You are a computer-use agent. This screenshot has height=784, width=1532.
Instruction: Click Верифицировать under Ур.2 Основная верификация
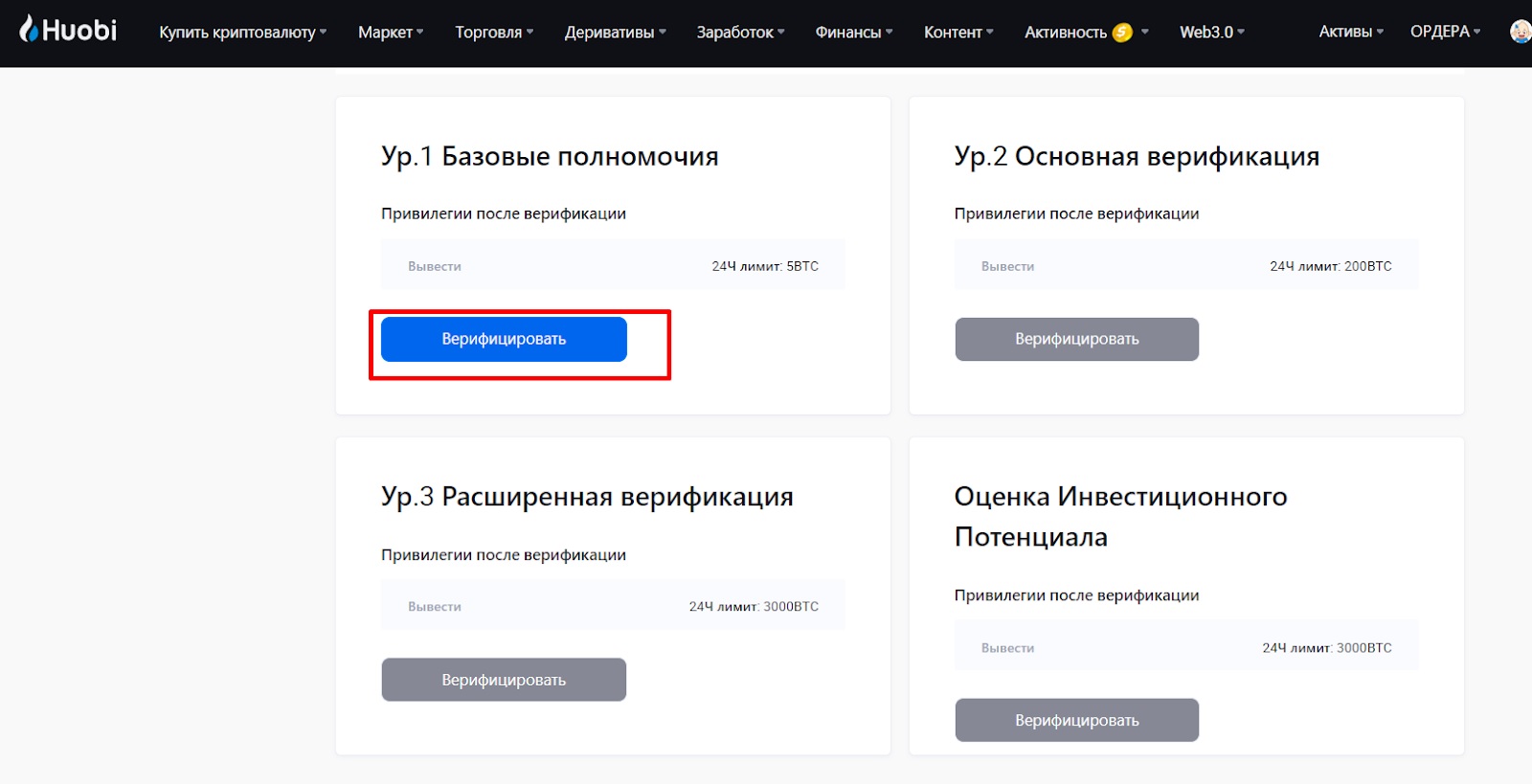(x=1077, y=339)
